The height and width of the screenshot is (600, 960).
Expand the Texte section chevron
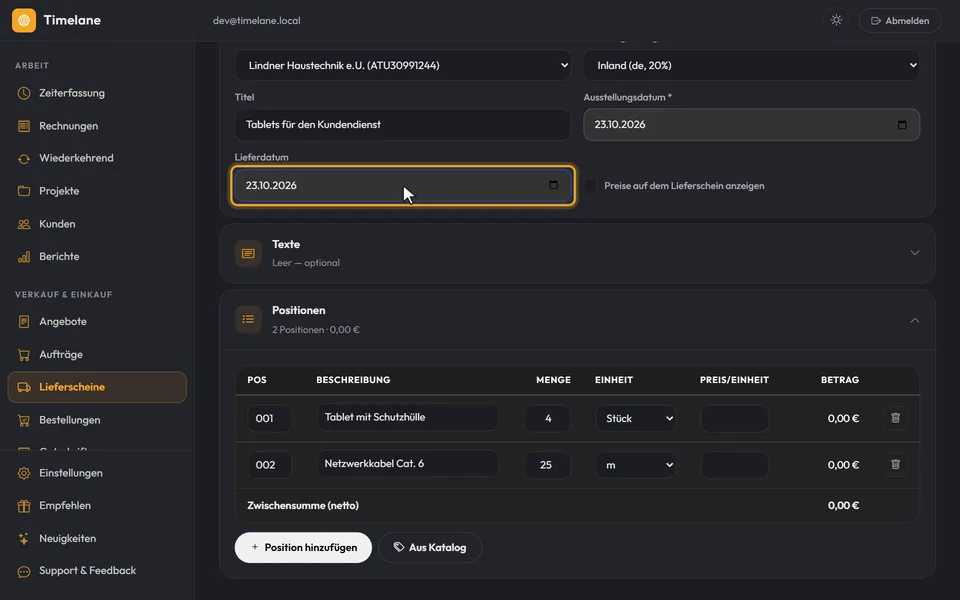coord(915,253)
